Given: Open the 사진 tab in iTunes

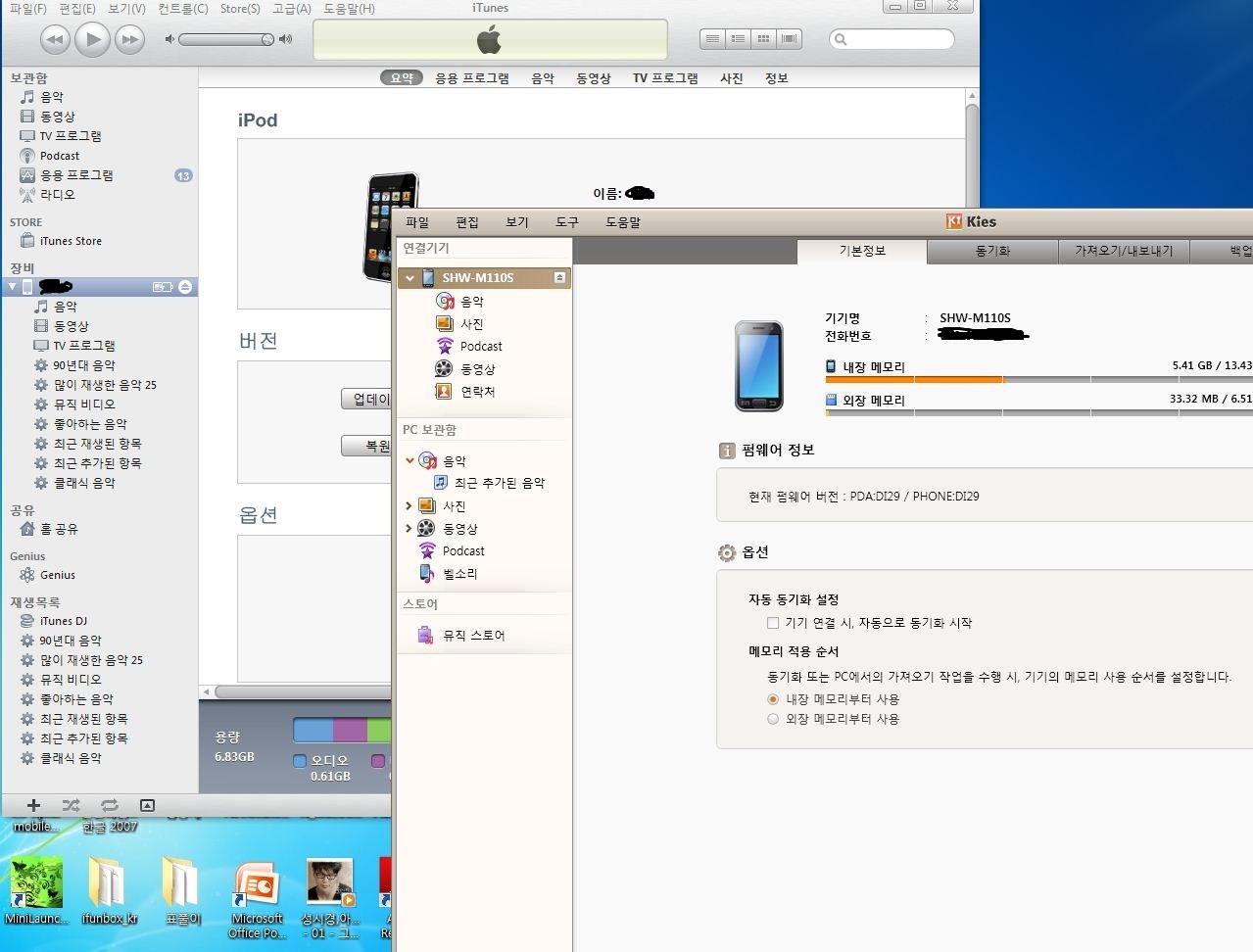Looking at the screenshot, I should 732,78.
